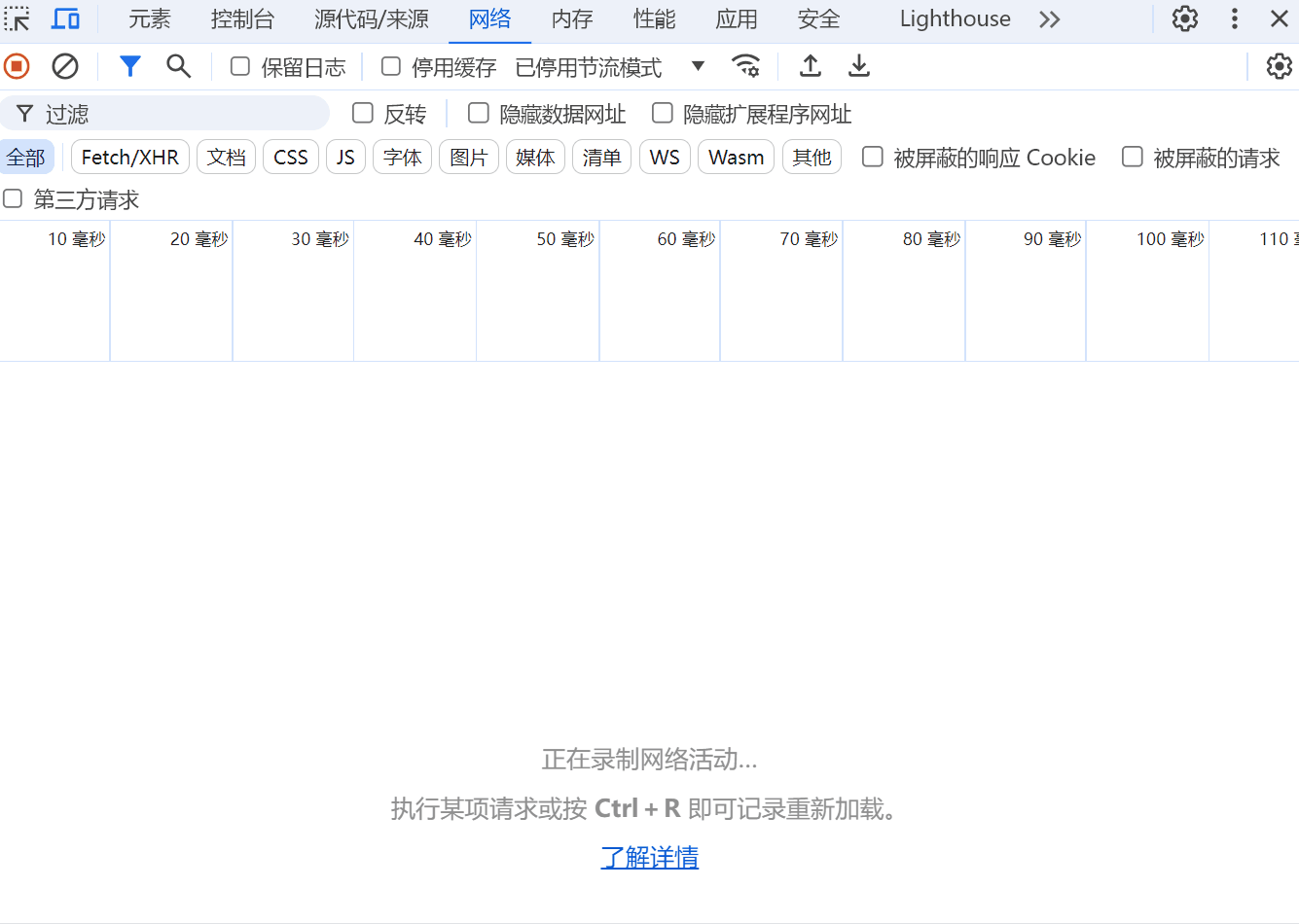The width and height of the screenshot is (1299, 924).
Task: Check 被屏蔽的响应 Cookie checkbox
Action: click(x=873, y=157)
